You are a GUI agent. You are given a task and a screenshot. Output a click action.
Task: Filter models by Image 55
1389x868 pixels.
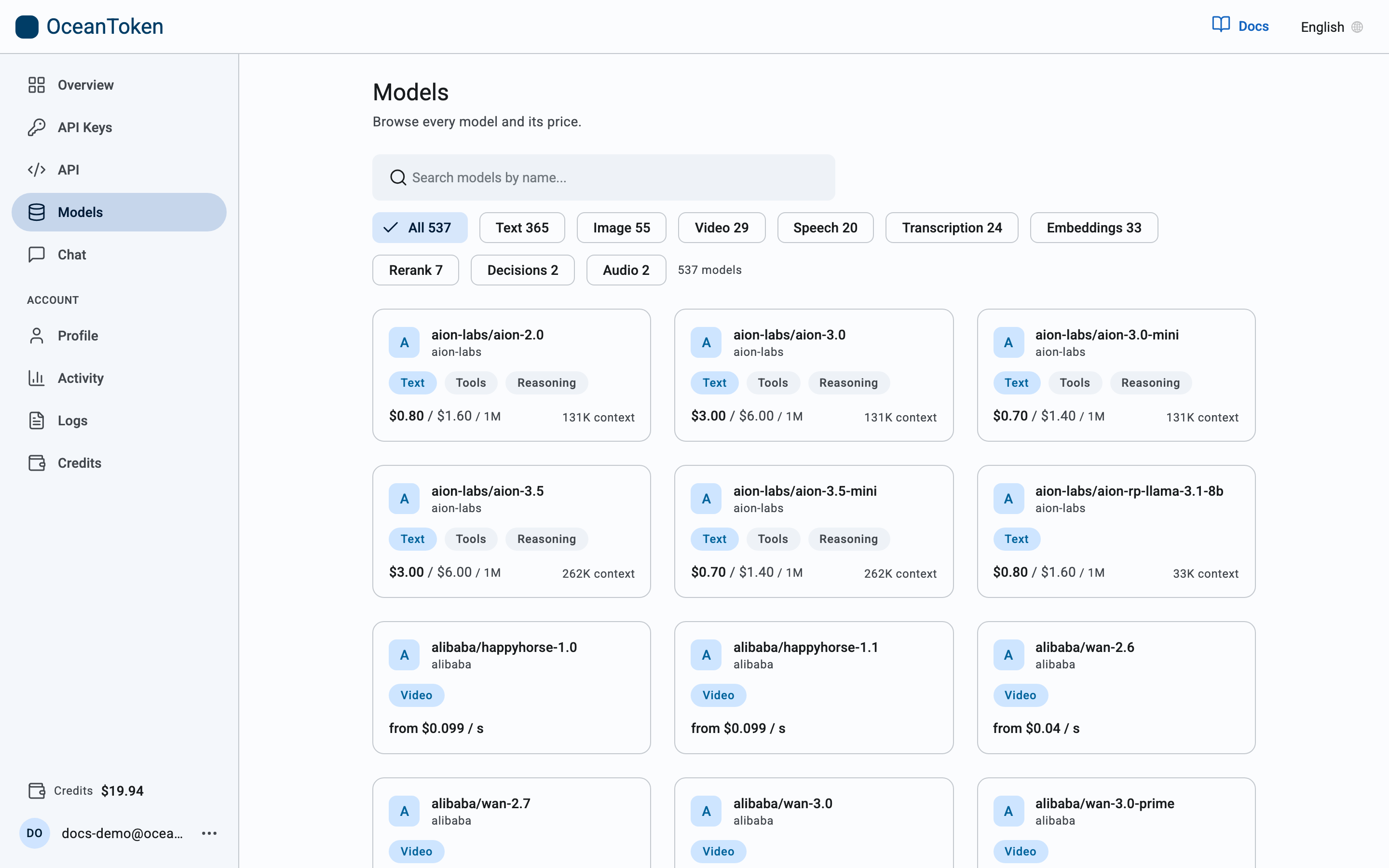click(x=621, y=228)
